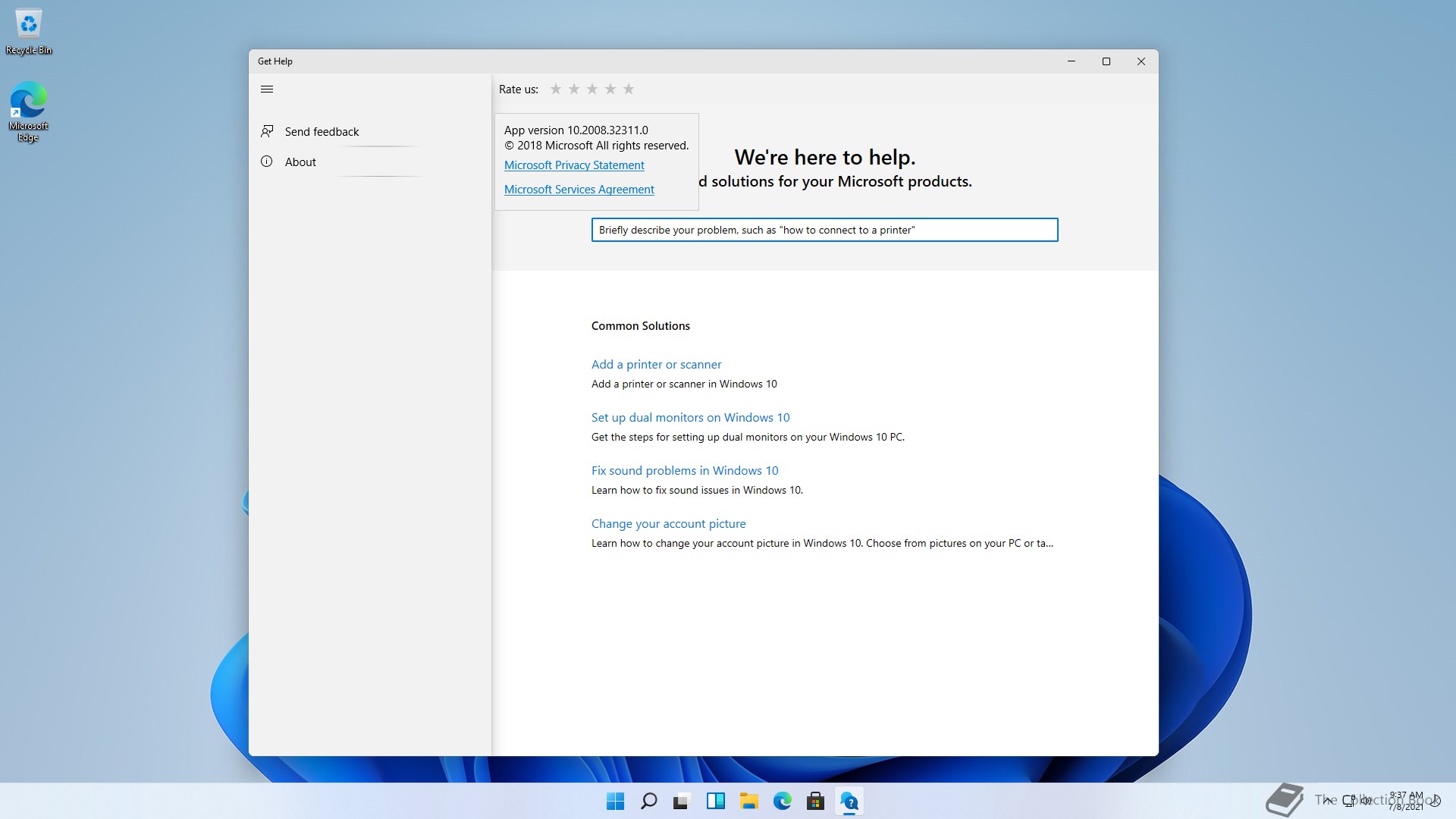Click 'Add a printer or scanner in Windows 10' description
This screenshot has width=1456, height=819.
click(x=684, y=384)
